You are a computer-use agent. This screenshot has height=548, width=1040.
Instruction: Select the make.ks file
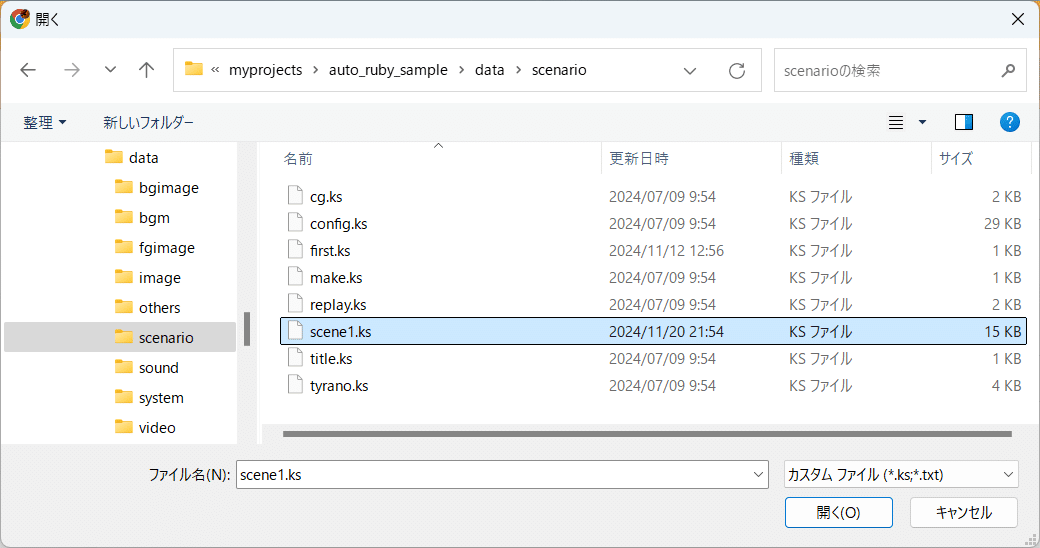click(x=653, y=277)
